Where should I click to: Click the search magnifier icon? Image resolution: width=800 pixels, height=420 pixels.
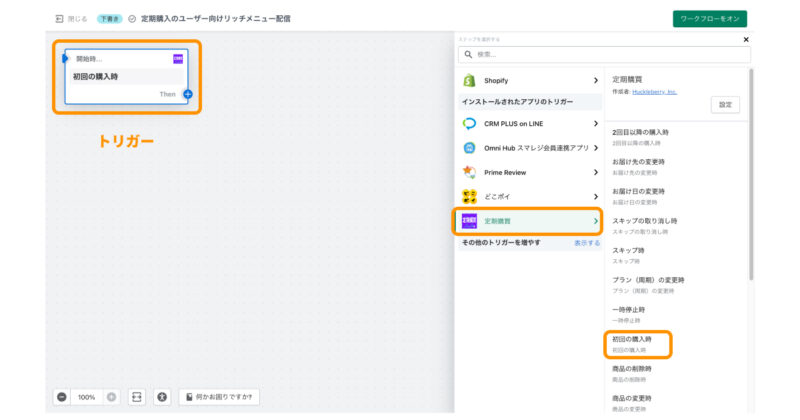click(468, 54)
